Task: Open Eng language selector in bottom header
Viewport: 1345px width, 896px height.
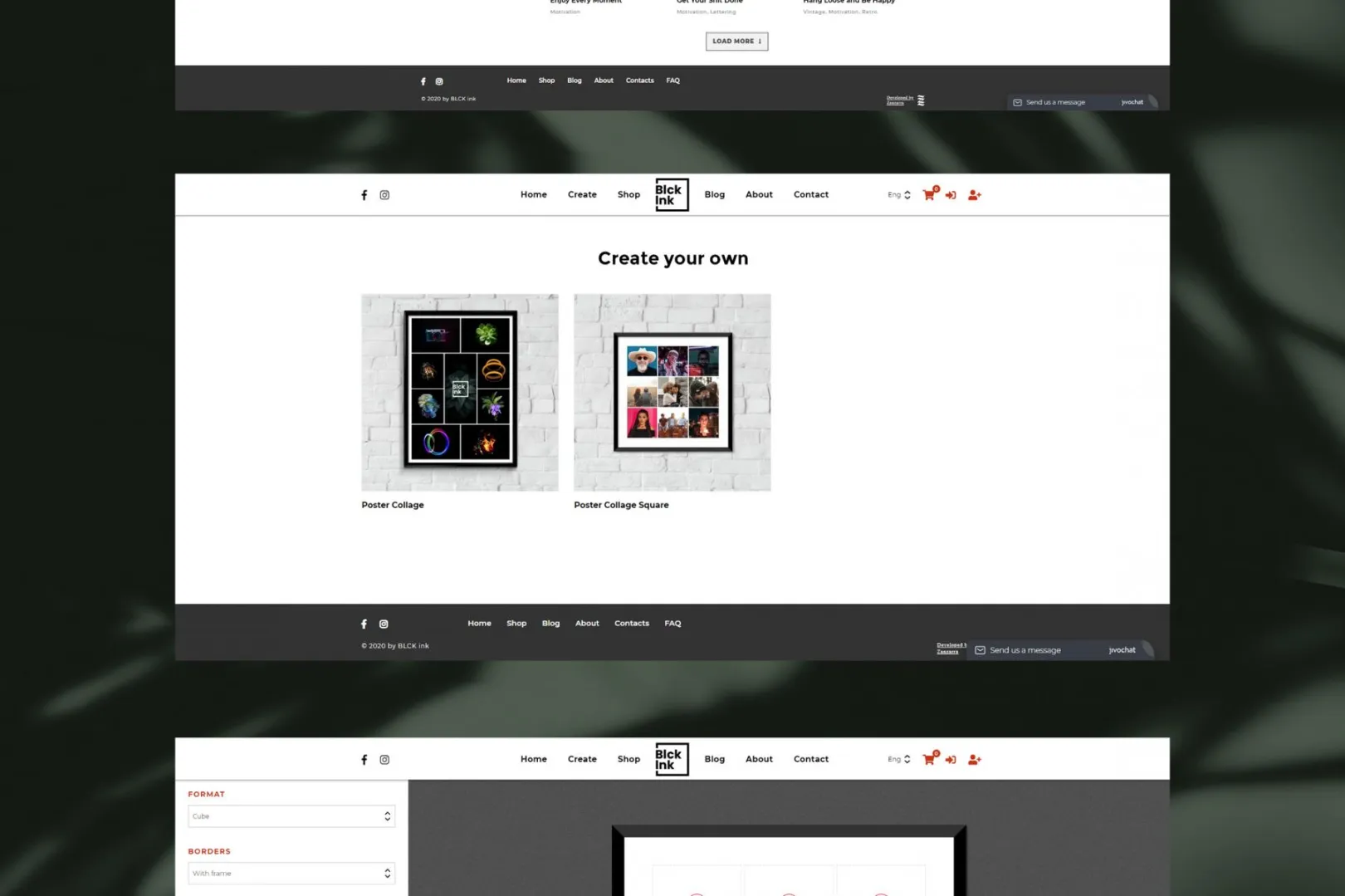Action: (899, 760)
